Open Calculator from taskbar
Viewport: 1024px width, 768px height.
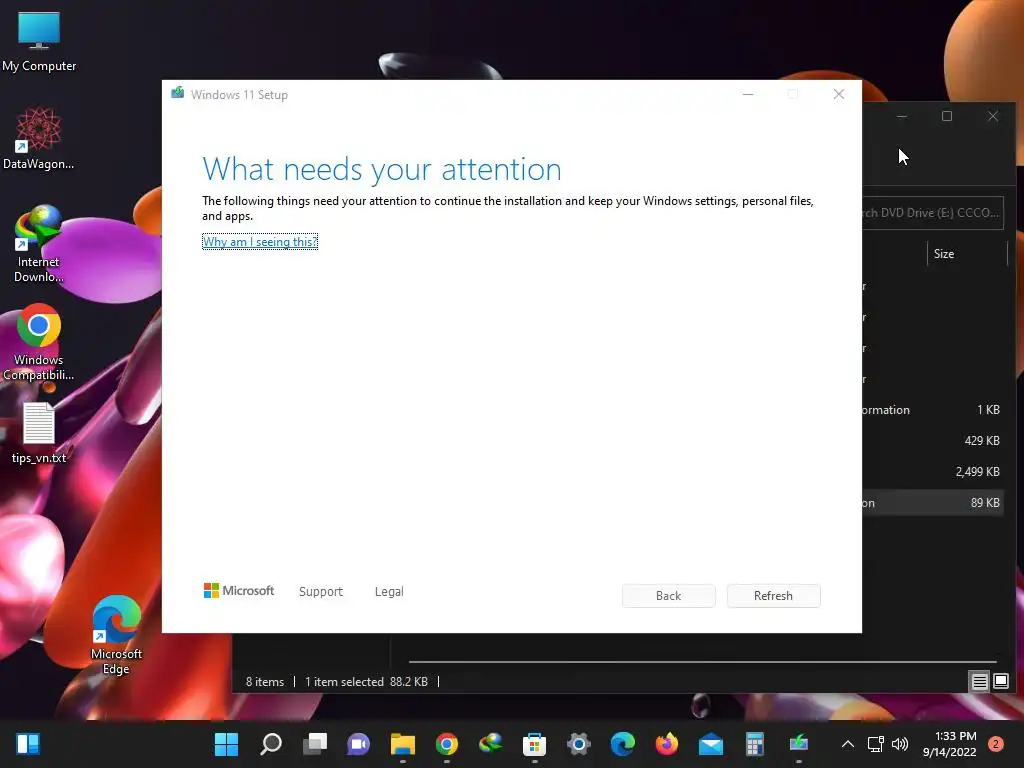754,744
